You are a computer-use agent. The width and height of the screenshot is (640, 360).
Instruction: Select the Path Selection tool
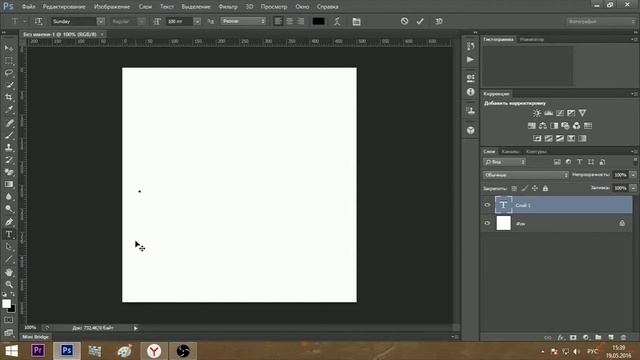tap(9, 247)
